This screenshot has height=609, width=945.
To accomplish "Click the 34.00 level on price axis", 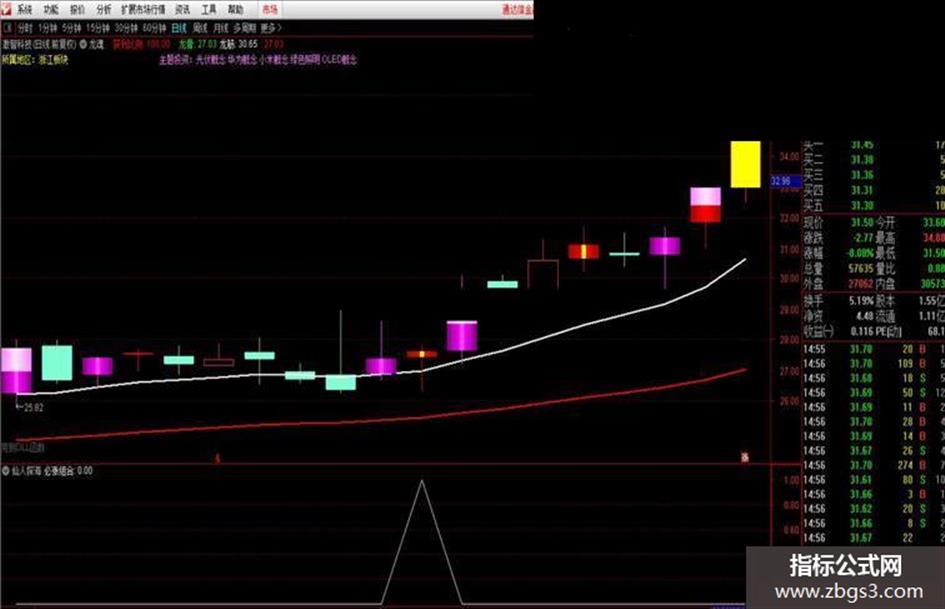I will tap(789, 157).
